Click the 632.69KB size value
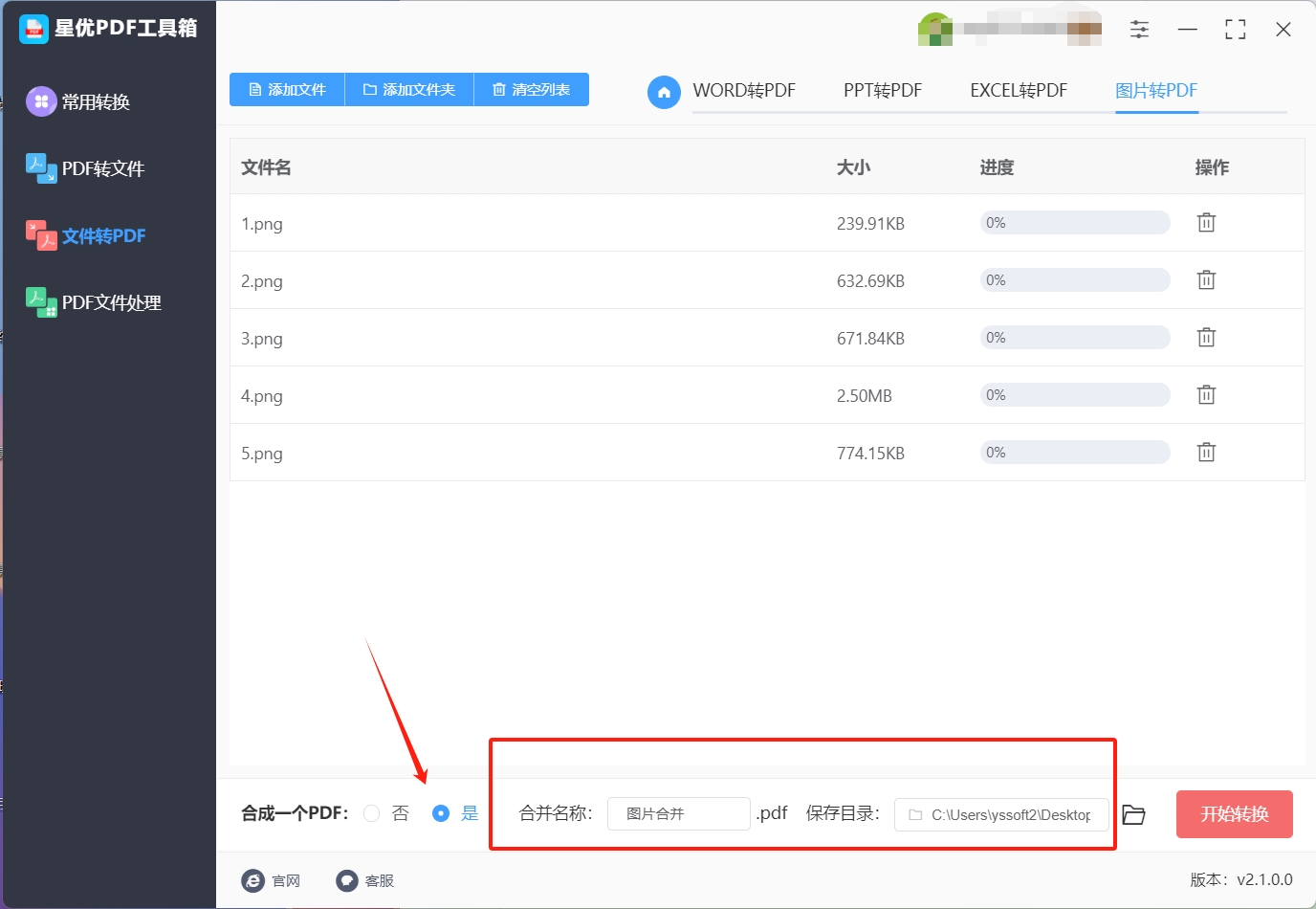The height and width of the screenshot is (909, 1316). tap(870, 281)
